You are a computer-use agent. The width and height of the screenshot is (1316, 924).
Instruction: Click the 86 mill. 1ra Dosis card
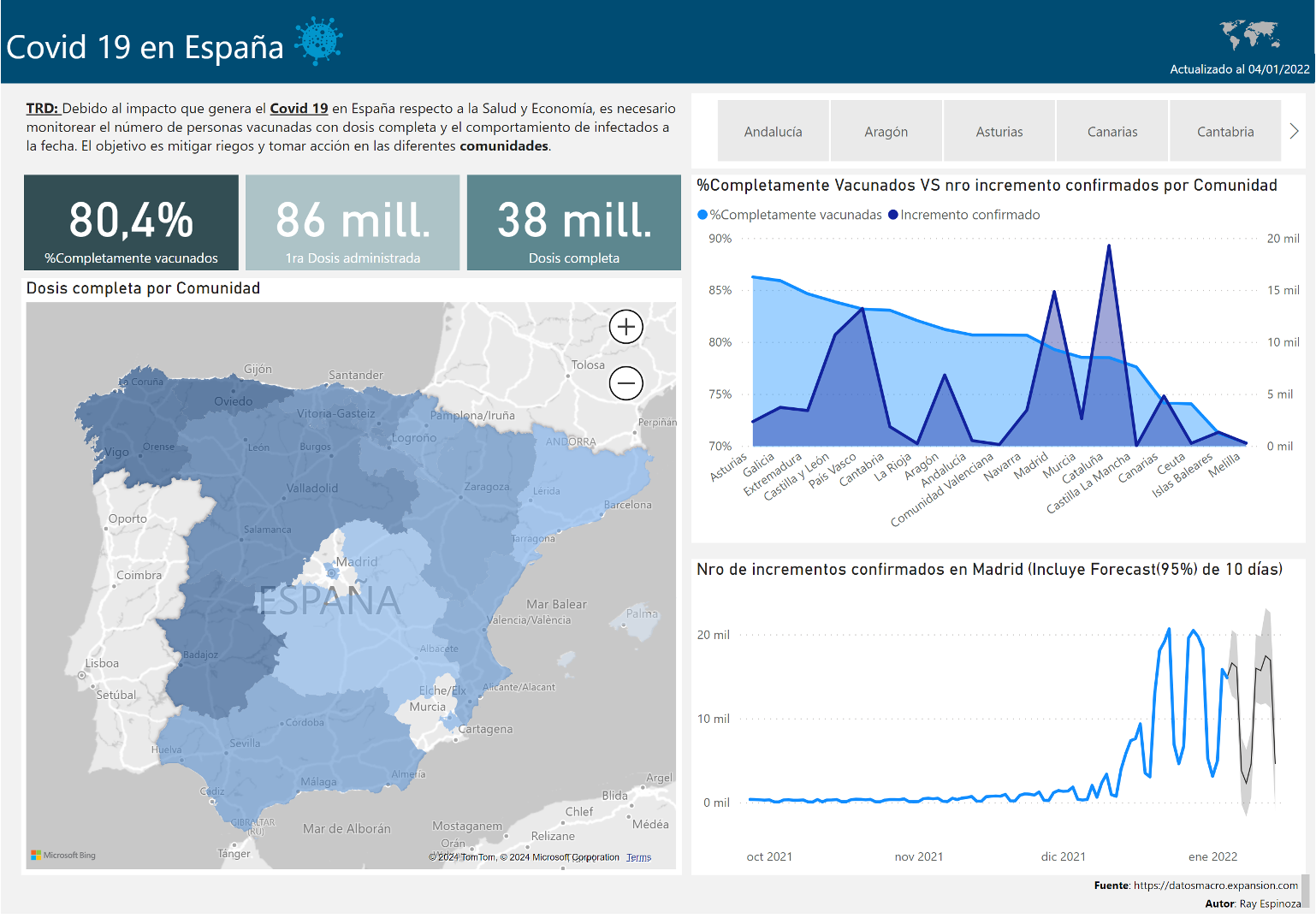tap(353, 223)
